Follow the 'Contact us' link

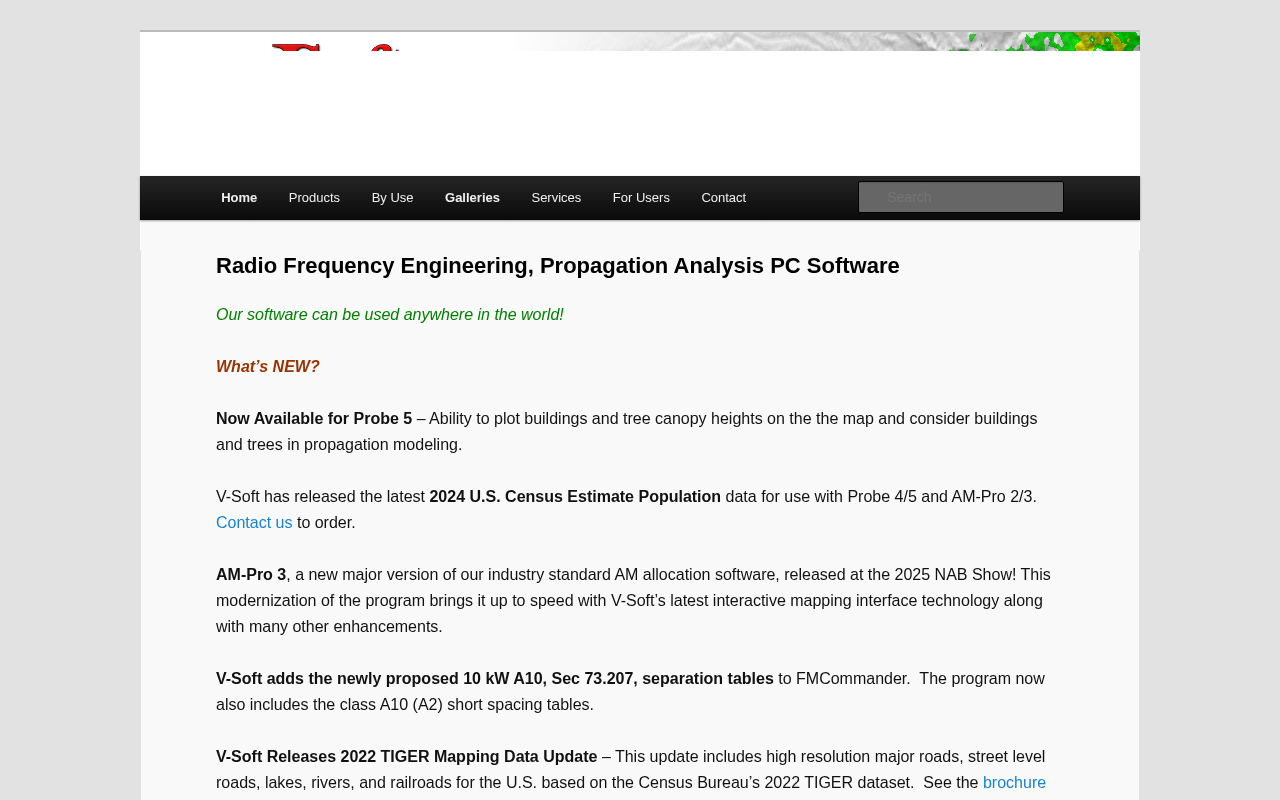point(254,523)
